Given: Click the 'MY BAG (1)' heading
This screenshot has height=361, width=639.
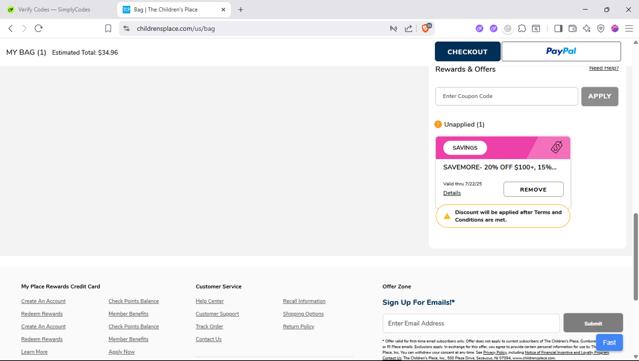Looking at the screenshot, I should click(26, 52).
